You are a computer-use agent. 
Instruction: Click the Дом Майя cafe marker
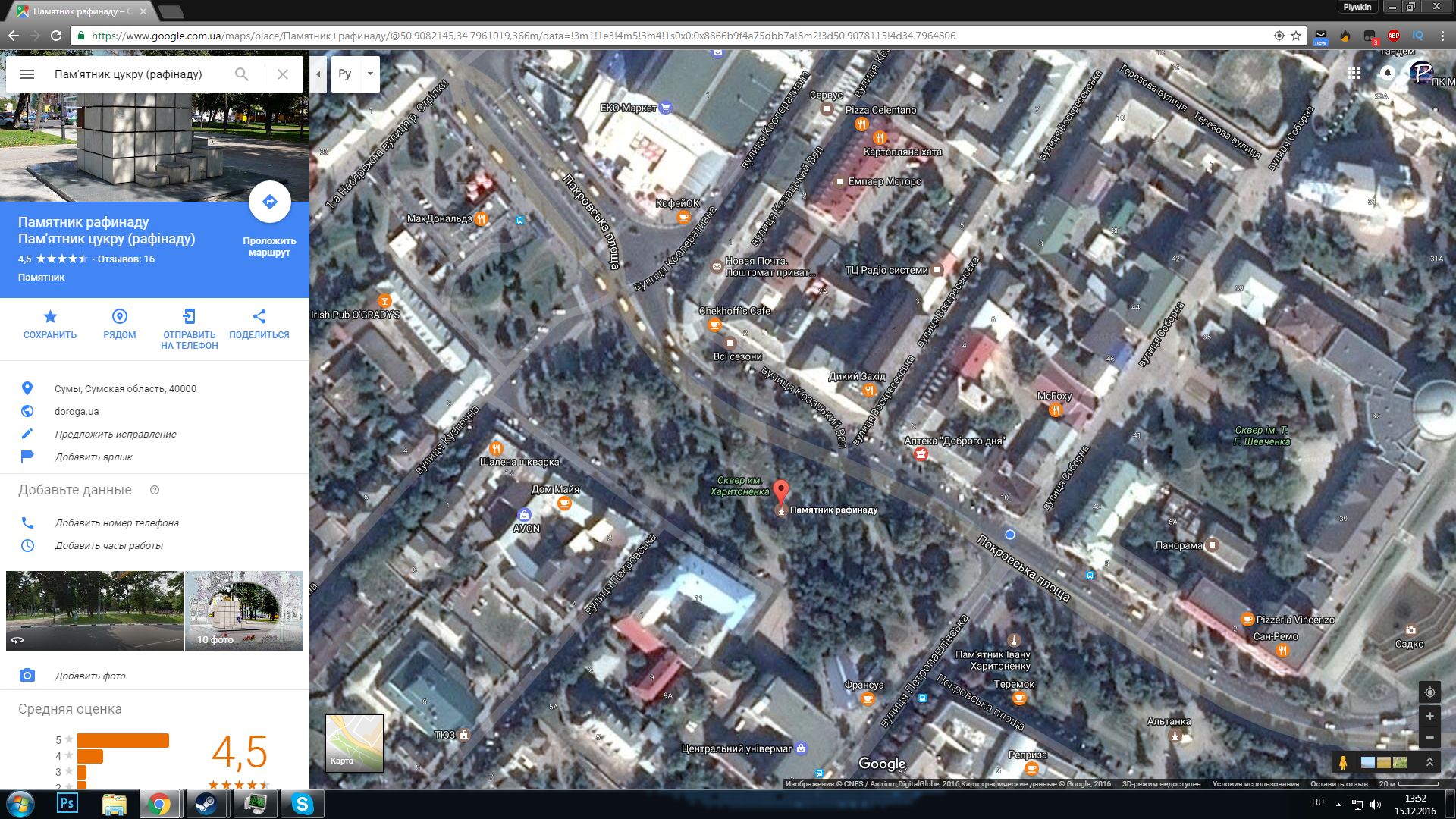pos(564,503)
